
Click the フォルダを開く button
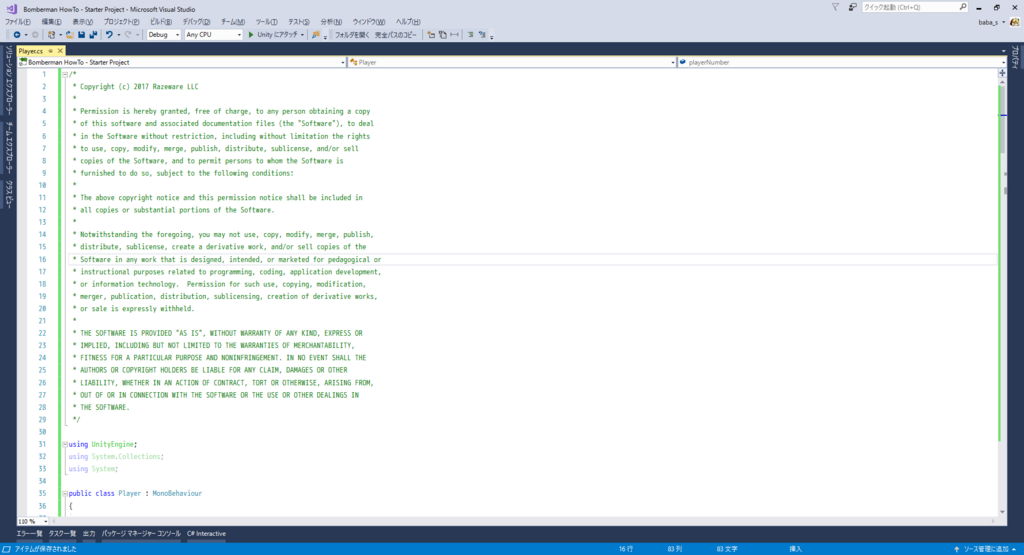point(352,35)
